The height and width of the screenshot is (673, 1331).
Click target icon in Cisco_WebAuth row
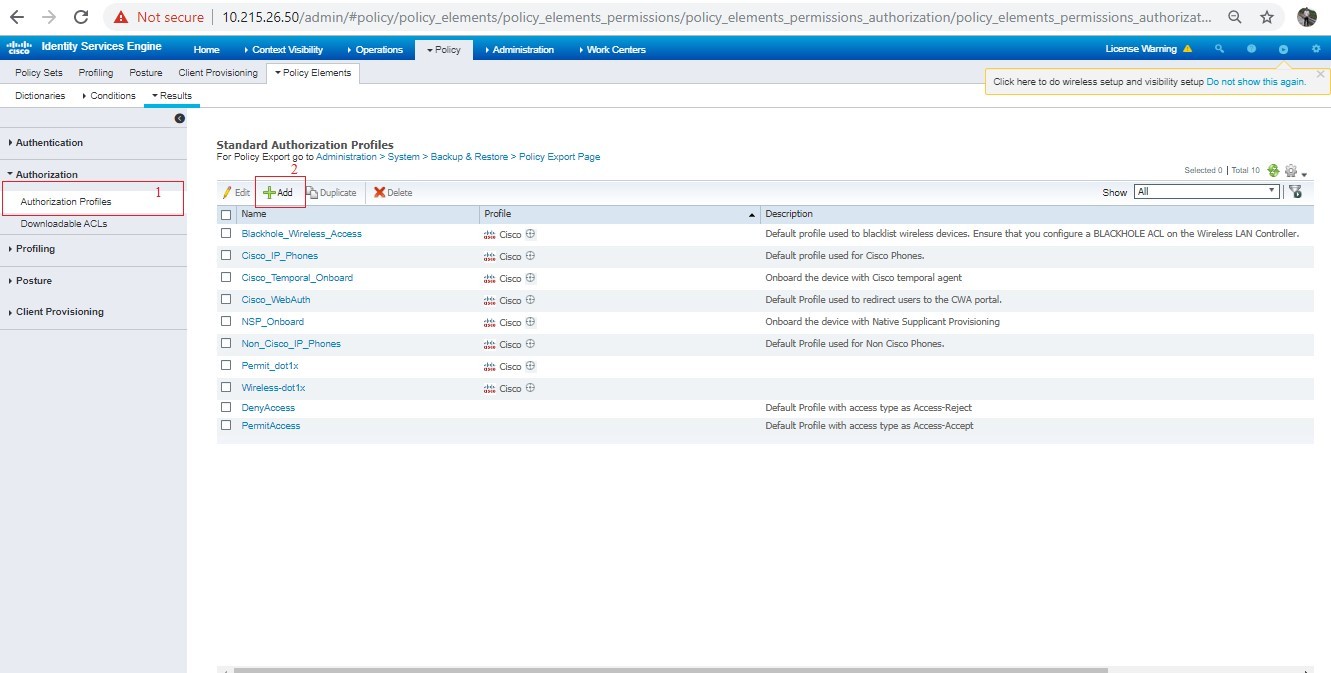531,300
